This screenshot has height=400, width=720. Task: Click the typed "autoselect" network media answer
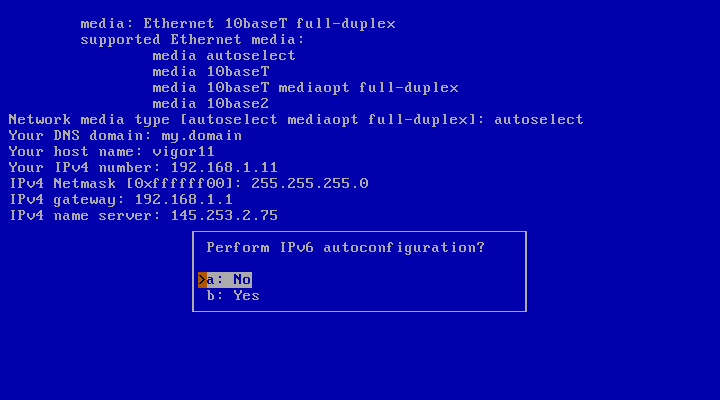coord(539,119)
